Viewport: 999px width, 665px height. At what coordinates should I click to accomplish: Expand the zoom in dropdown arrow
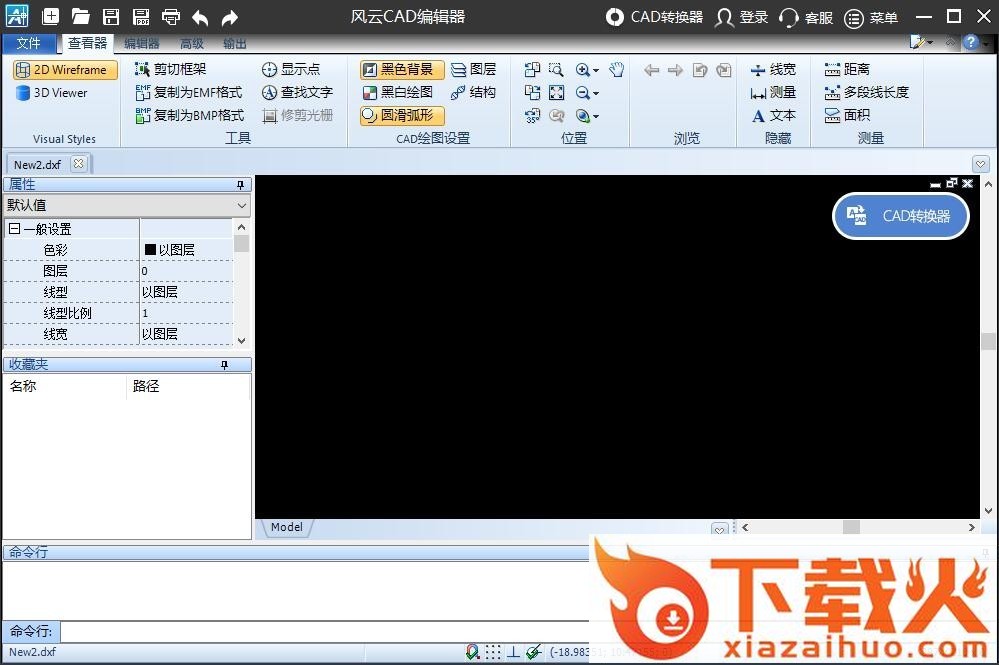coord(596,71)
